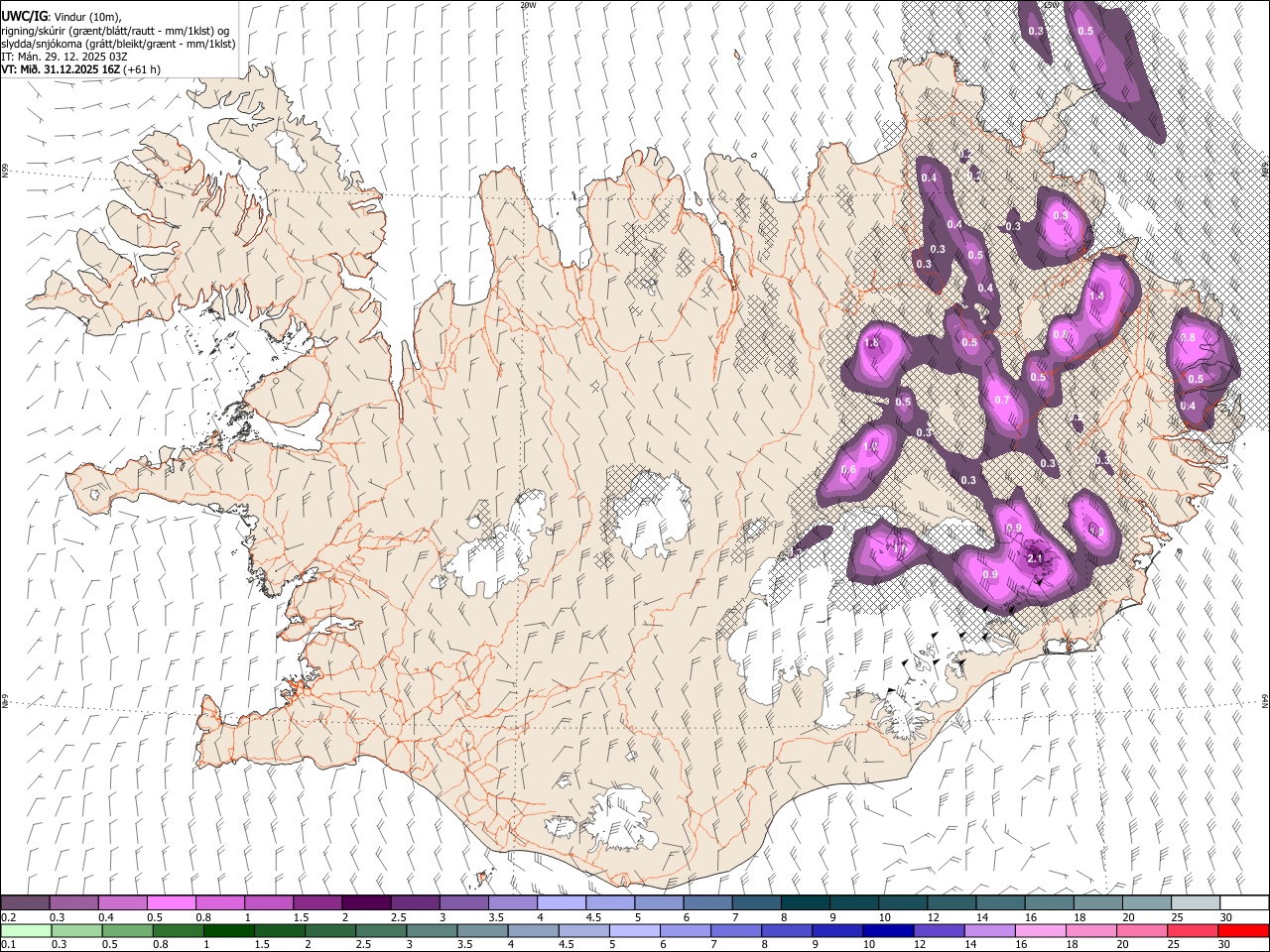1270x952 pixels.
Task: Select upper scale swatch starting at 0.8
Action: (219, 903)
